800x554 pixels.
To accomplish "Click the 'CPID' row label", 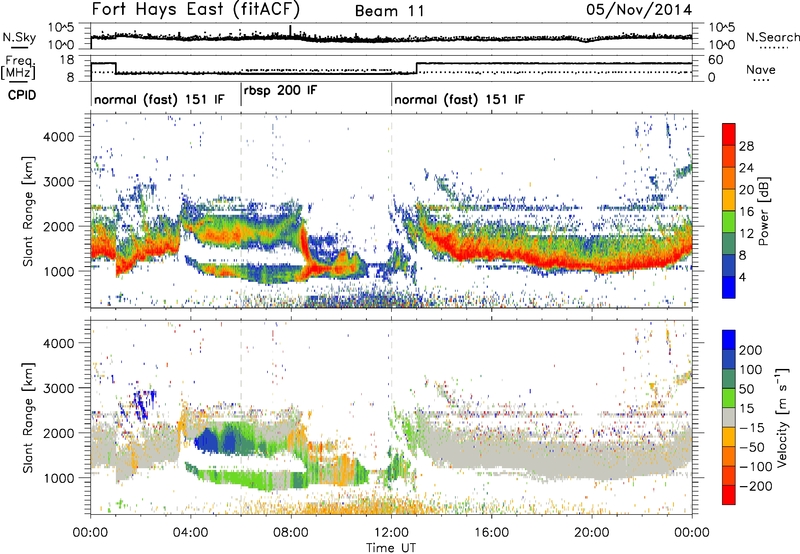I will [x=22, y=95].
